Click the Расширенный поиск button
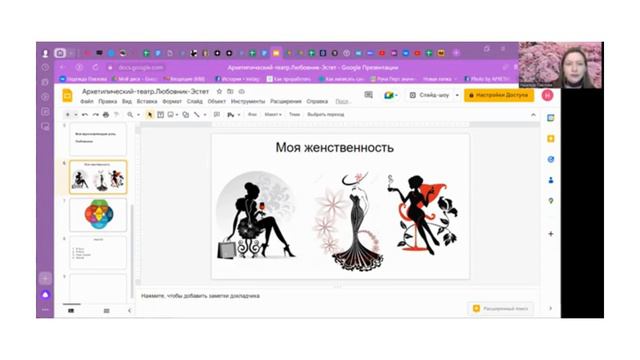Screen dimensions: 640x360 500,309
